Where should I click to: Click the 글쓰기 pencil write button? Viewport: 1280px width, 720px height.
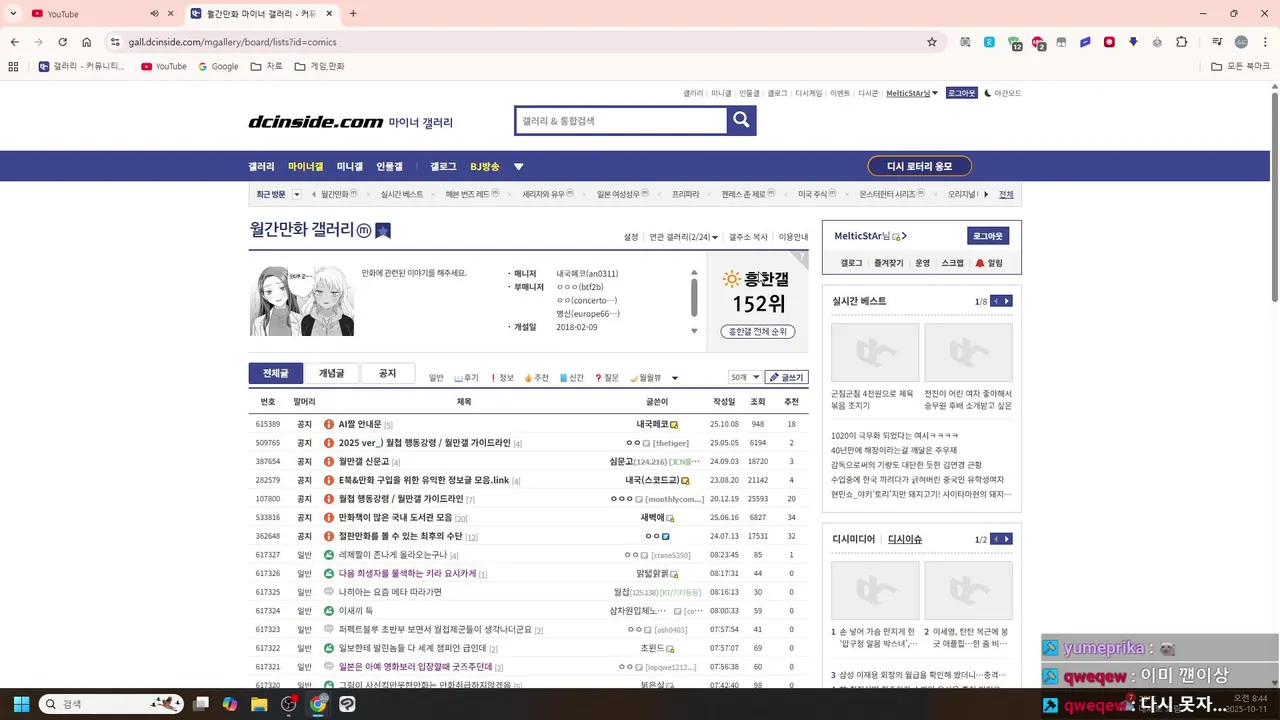786,377
